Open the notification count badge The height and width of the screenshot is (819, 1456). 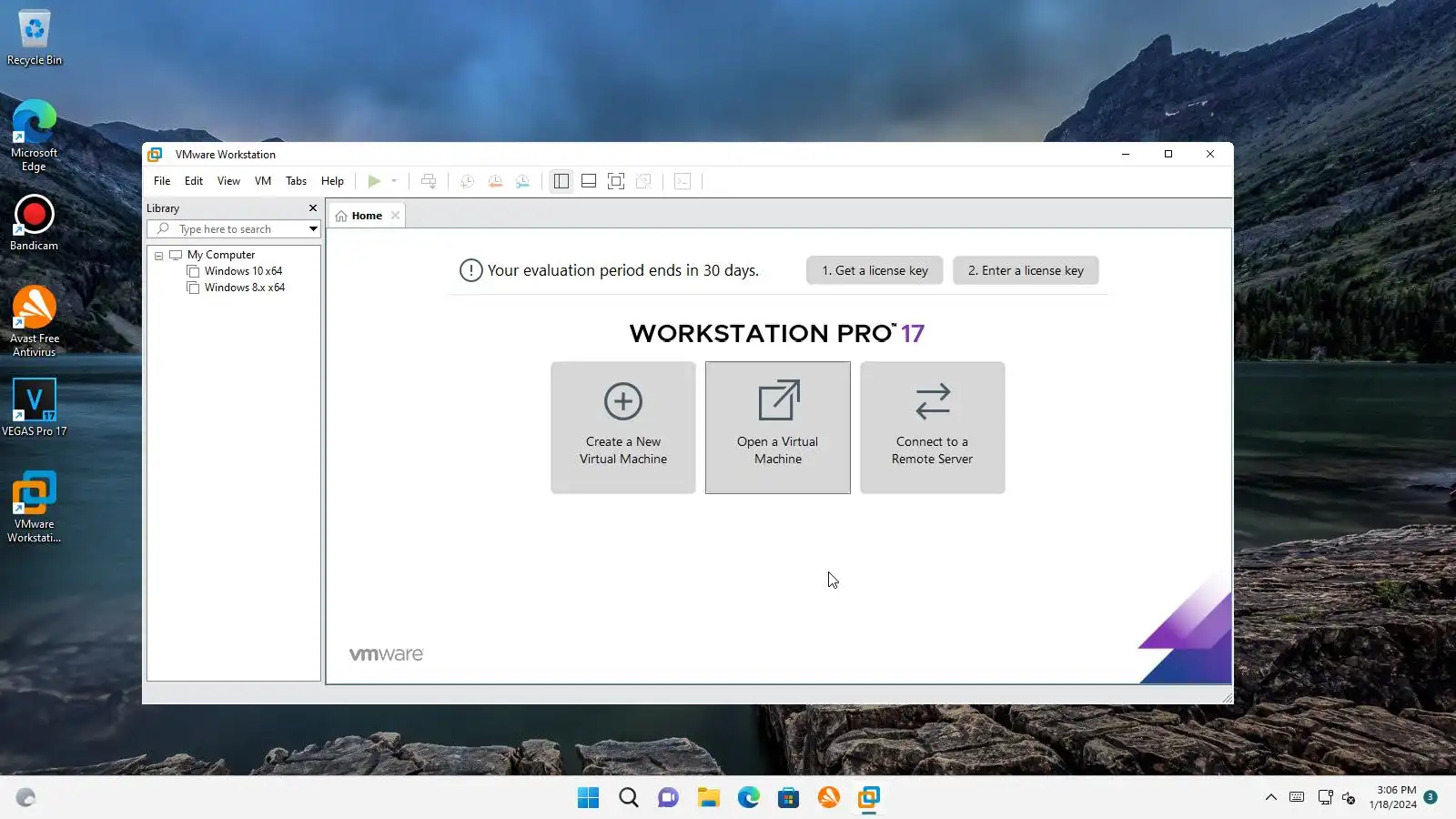click(1431, 797)
